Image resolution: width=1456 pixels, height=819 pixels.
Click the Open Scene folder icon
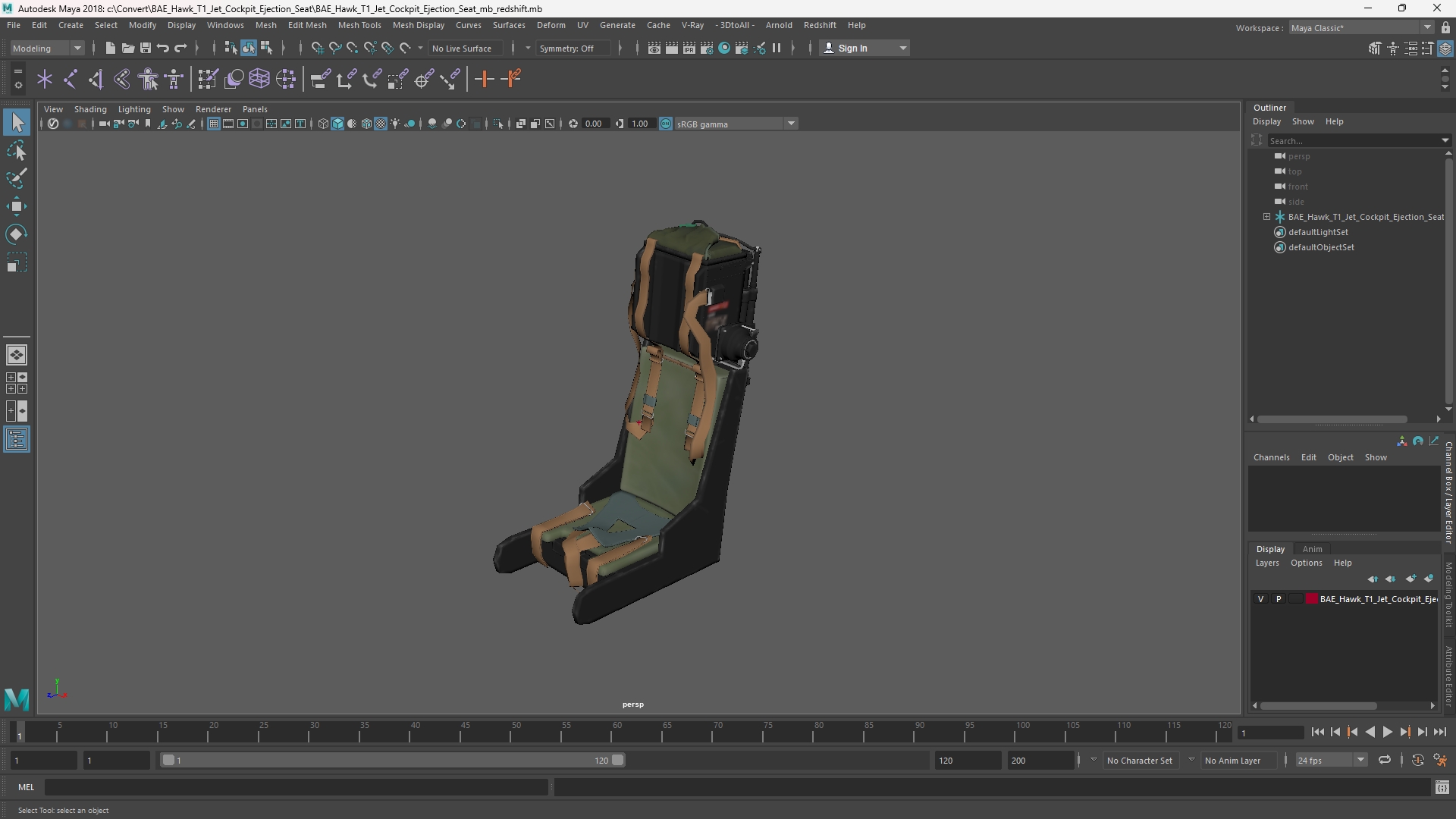127,49
